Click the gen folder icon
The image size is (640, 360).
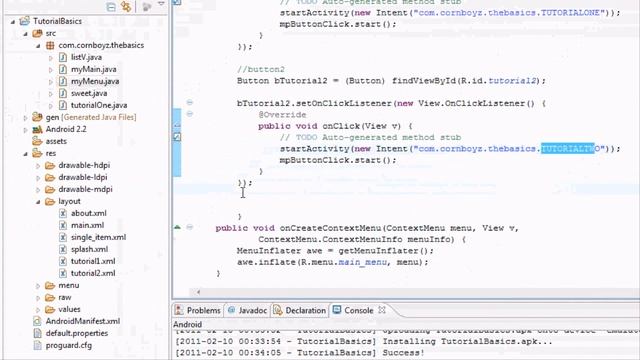(x=37, y=117)
